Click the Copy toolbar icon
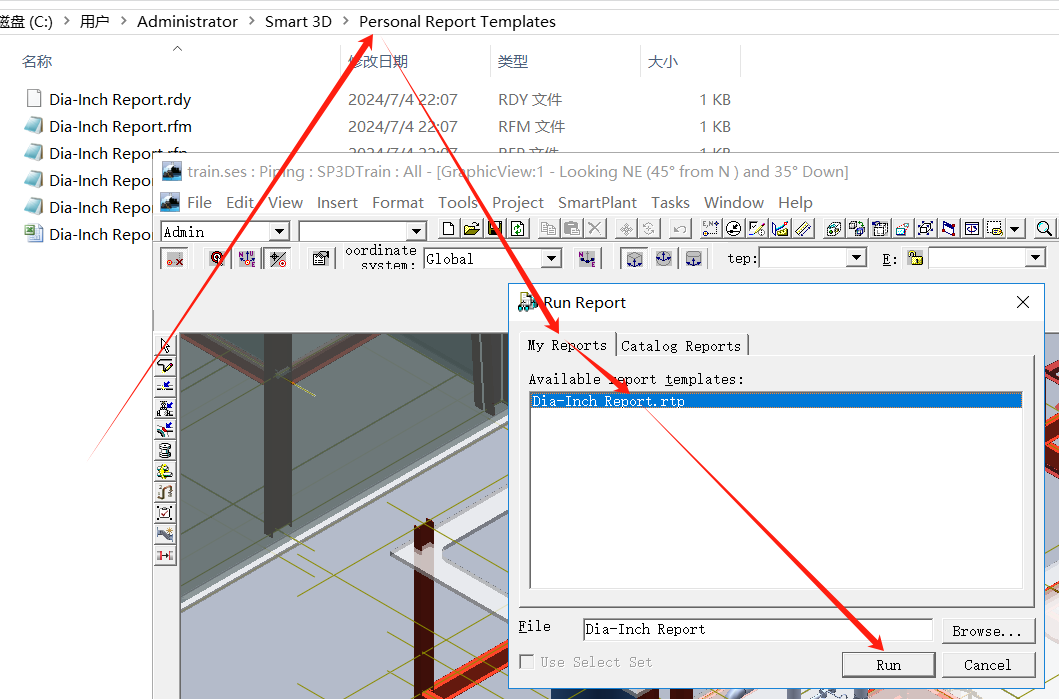This screenshot has height=699, width=1059. pyautogui.click(x=548, y=229)
